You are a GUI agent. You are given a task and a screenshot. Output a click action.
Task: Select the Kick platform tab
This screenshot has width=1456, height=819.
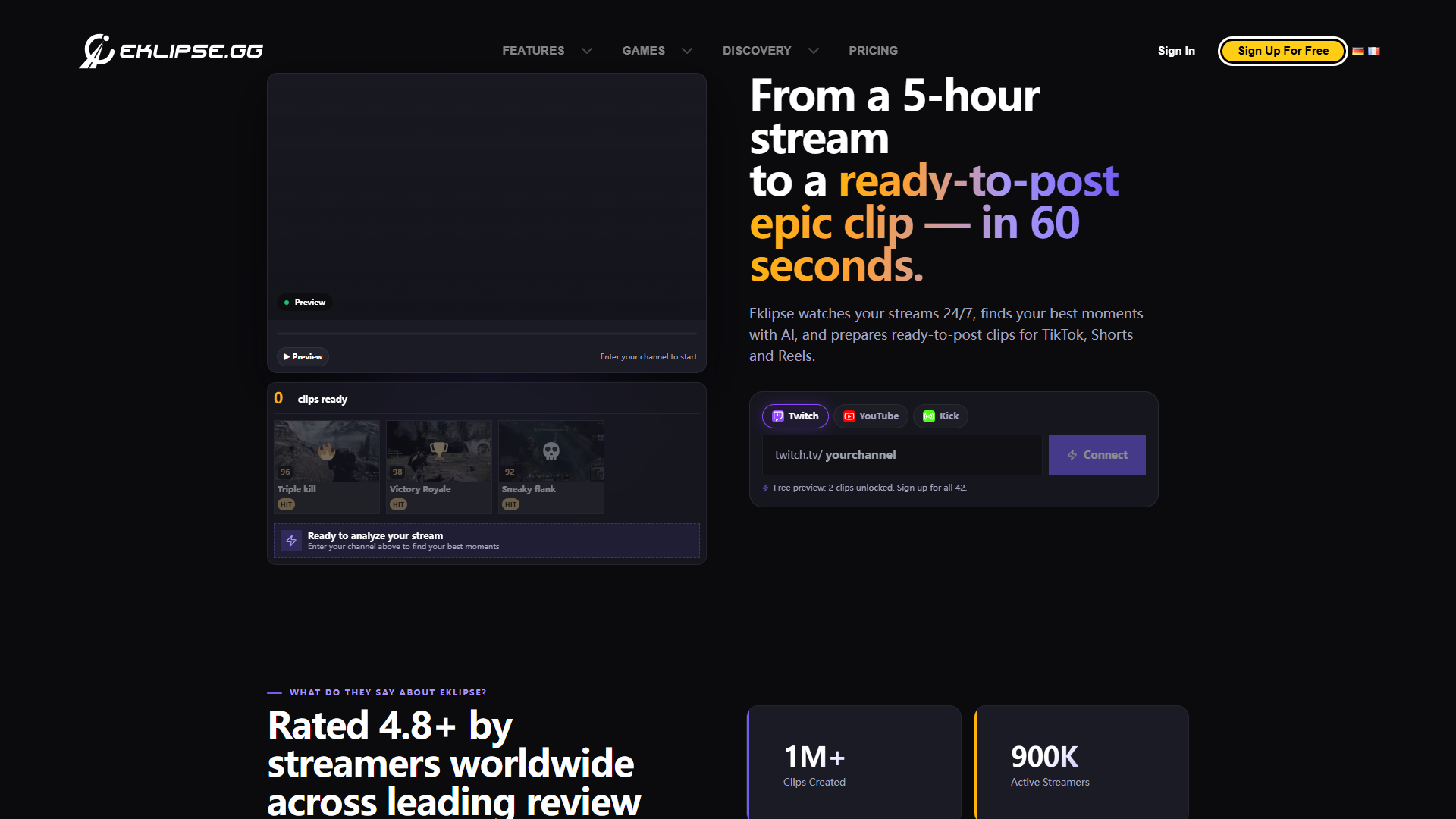tap(940, 416)
